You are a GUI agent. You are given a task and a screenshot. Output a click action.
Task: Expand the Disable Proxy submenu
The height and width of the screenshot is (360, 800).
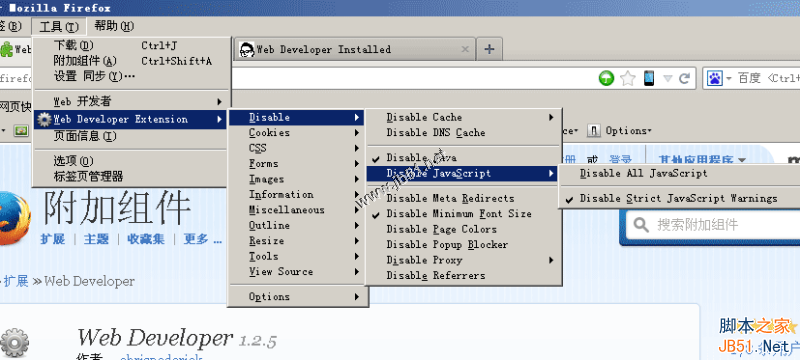464,260
